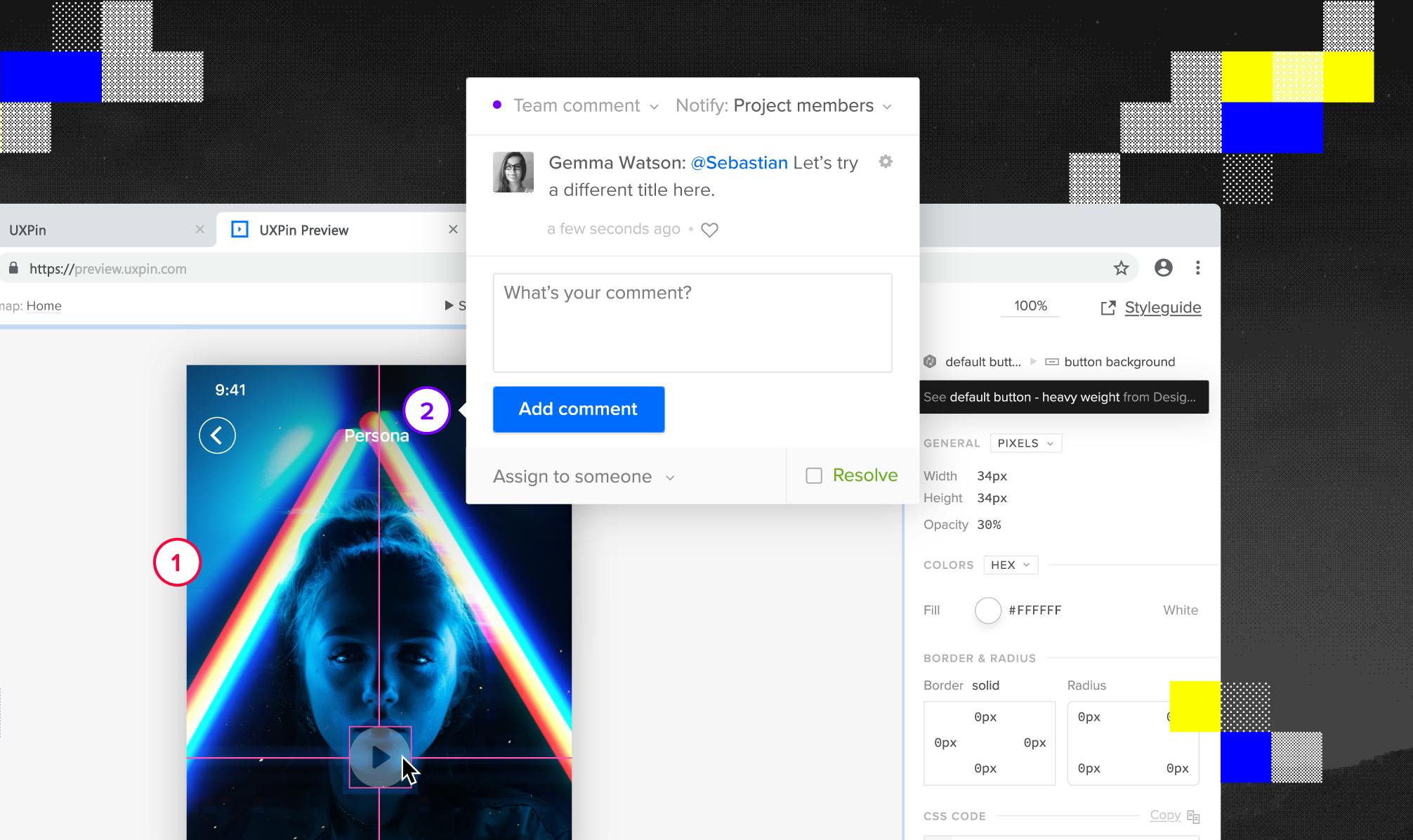The height and width of the screenshot is (840, 1413).
Task: Click the copy icon beside CSS Code
Action: coord(1193,816)
